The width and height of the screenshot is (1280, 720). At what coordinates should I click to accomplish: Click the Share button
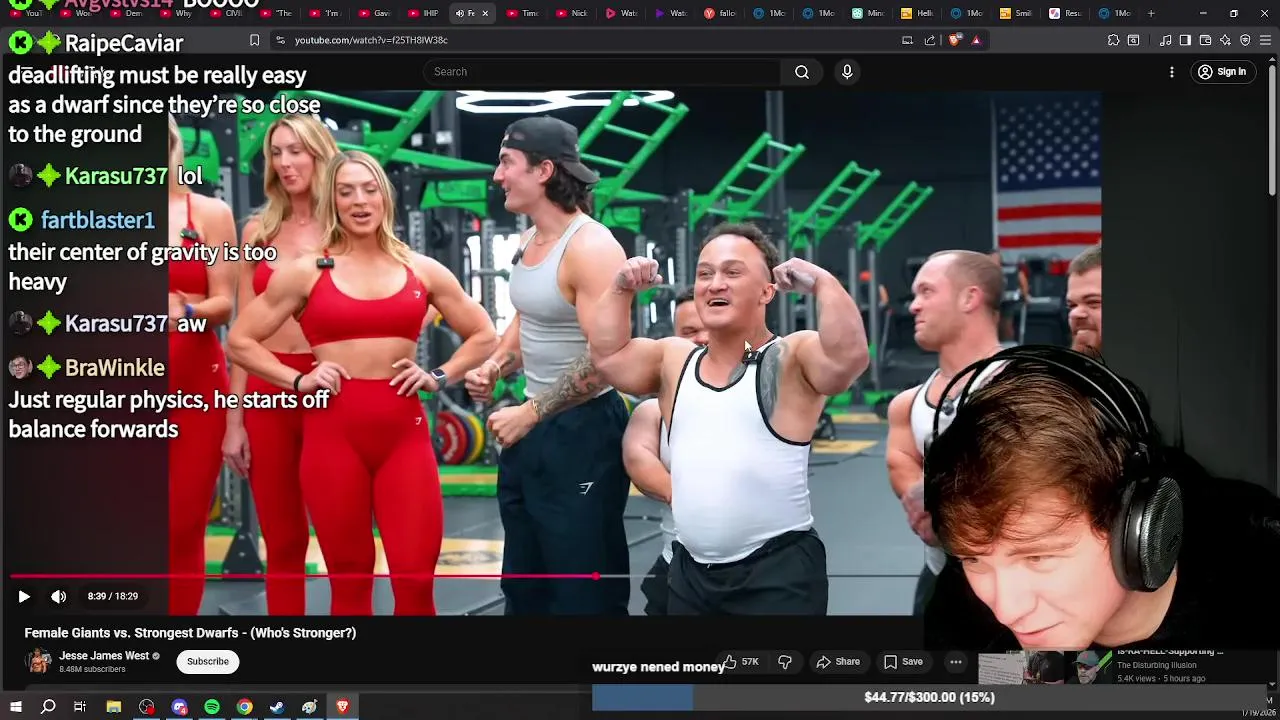coord(838,662)
